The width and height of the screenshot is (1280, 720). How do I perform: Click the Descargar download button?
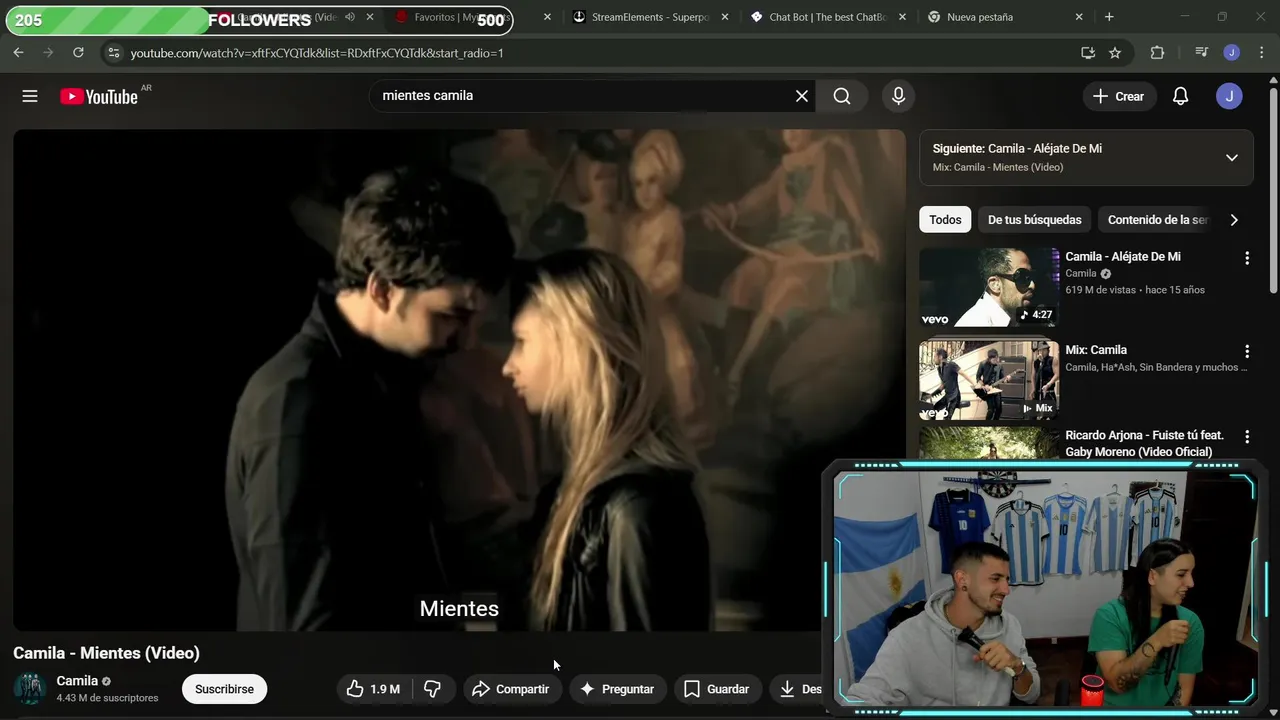tap(798, 689)
